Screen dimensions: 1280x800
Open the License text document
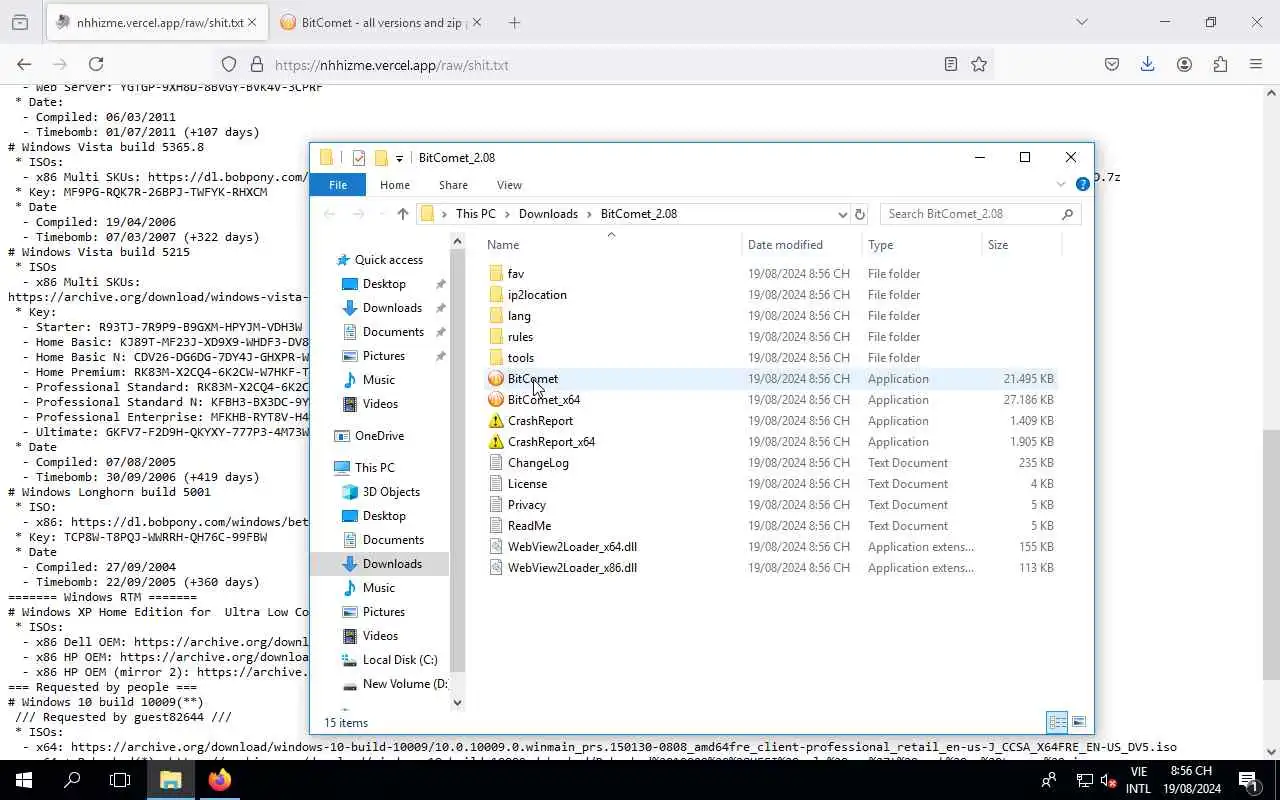(x=527, y=484)
